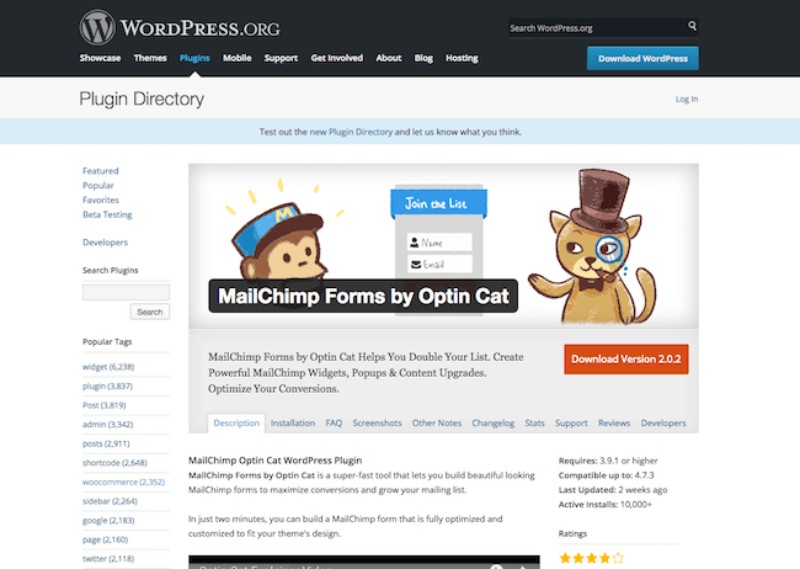Click the star rating icons under Ratings
The height and width of the screenshot is (569, 800).
pos(591,558)
